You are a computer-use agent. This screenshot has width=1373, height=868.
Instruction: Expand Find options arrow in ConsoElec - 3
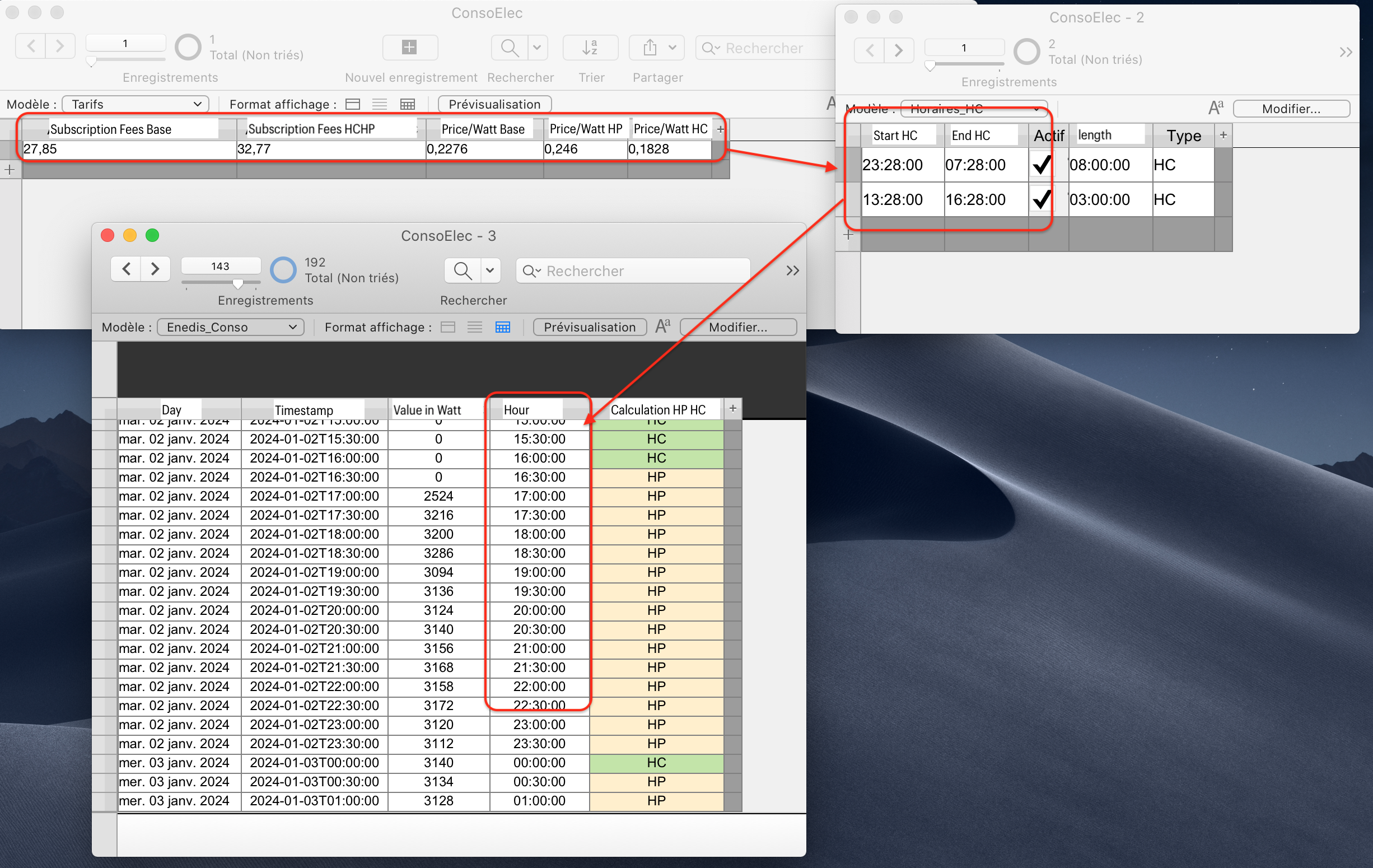[x=490, y=271]
